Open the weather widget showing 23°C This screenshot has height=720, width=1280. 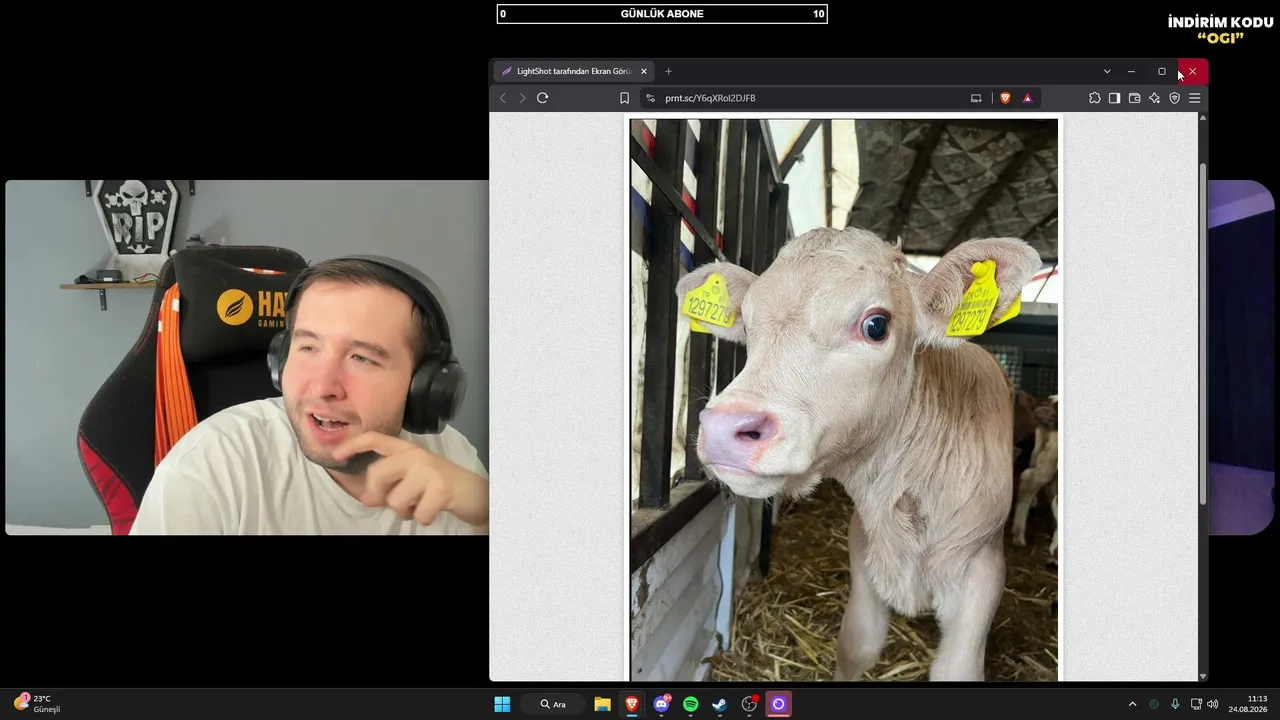point(37,704)
